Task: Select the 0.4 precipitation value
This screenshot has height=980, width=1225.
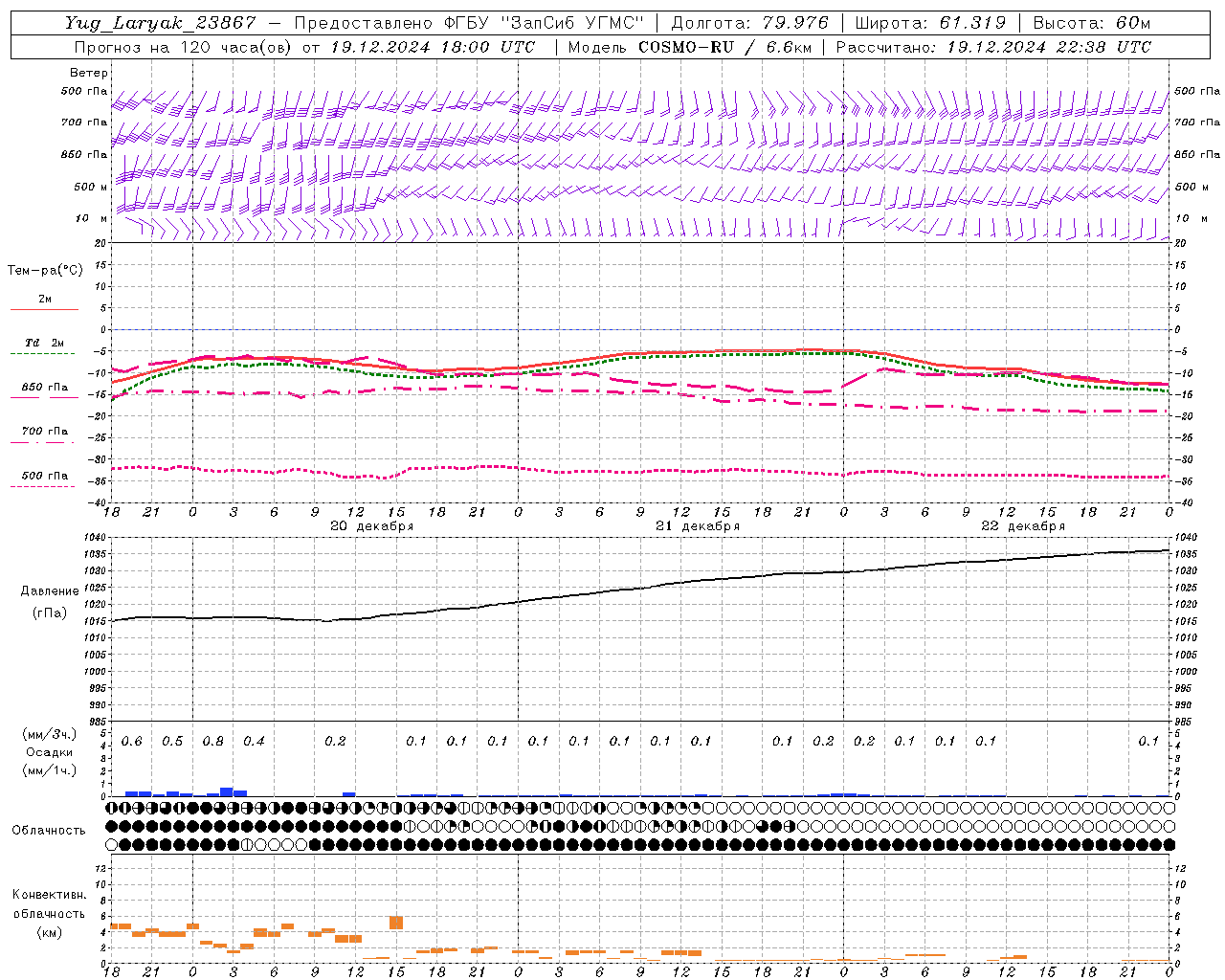Action: 254,742
